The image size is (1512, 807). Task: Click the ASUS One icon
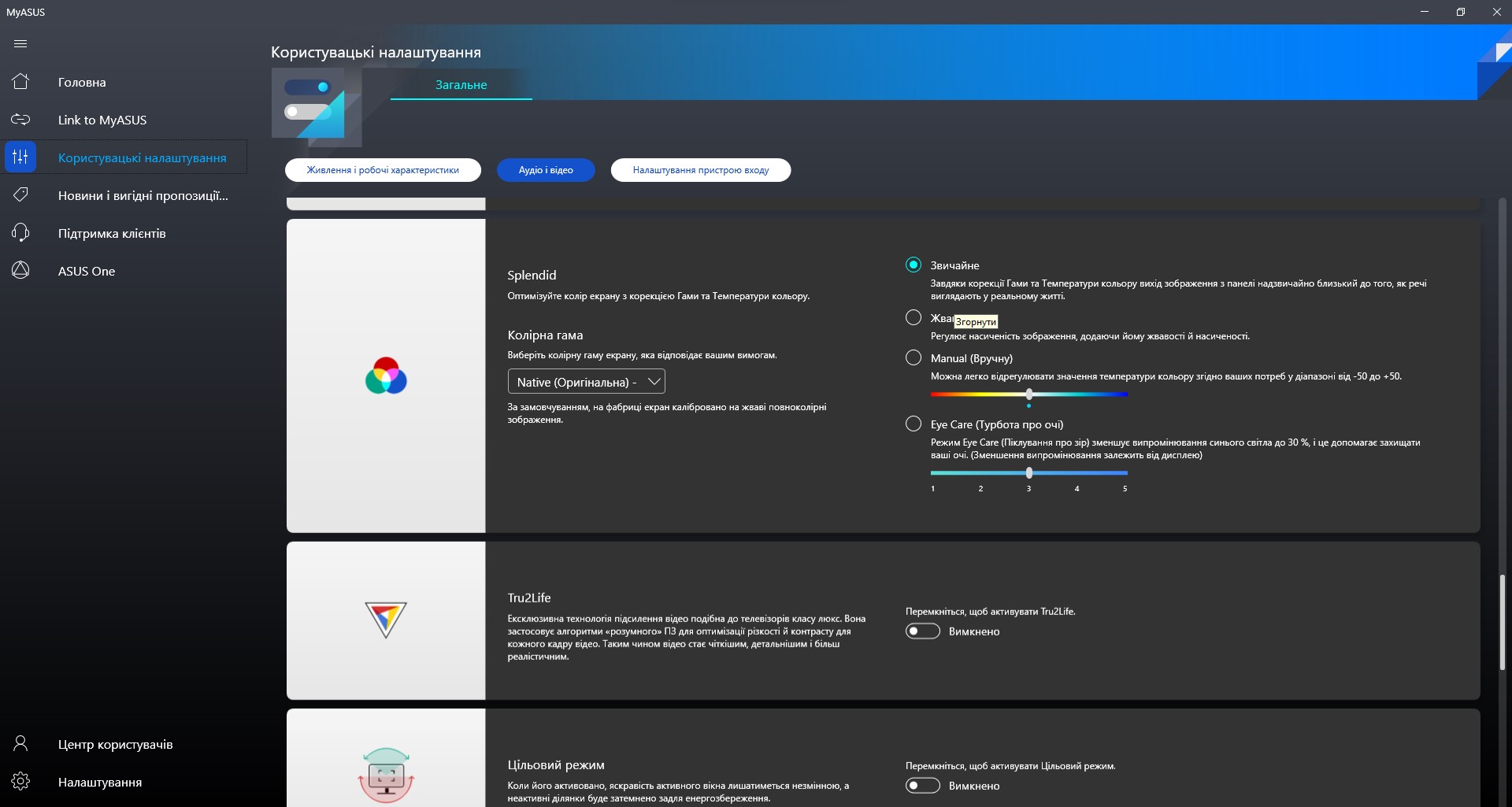click(x=20, y=270)
